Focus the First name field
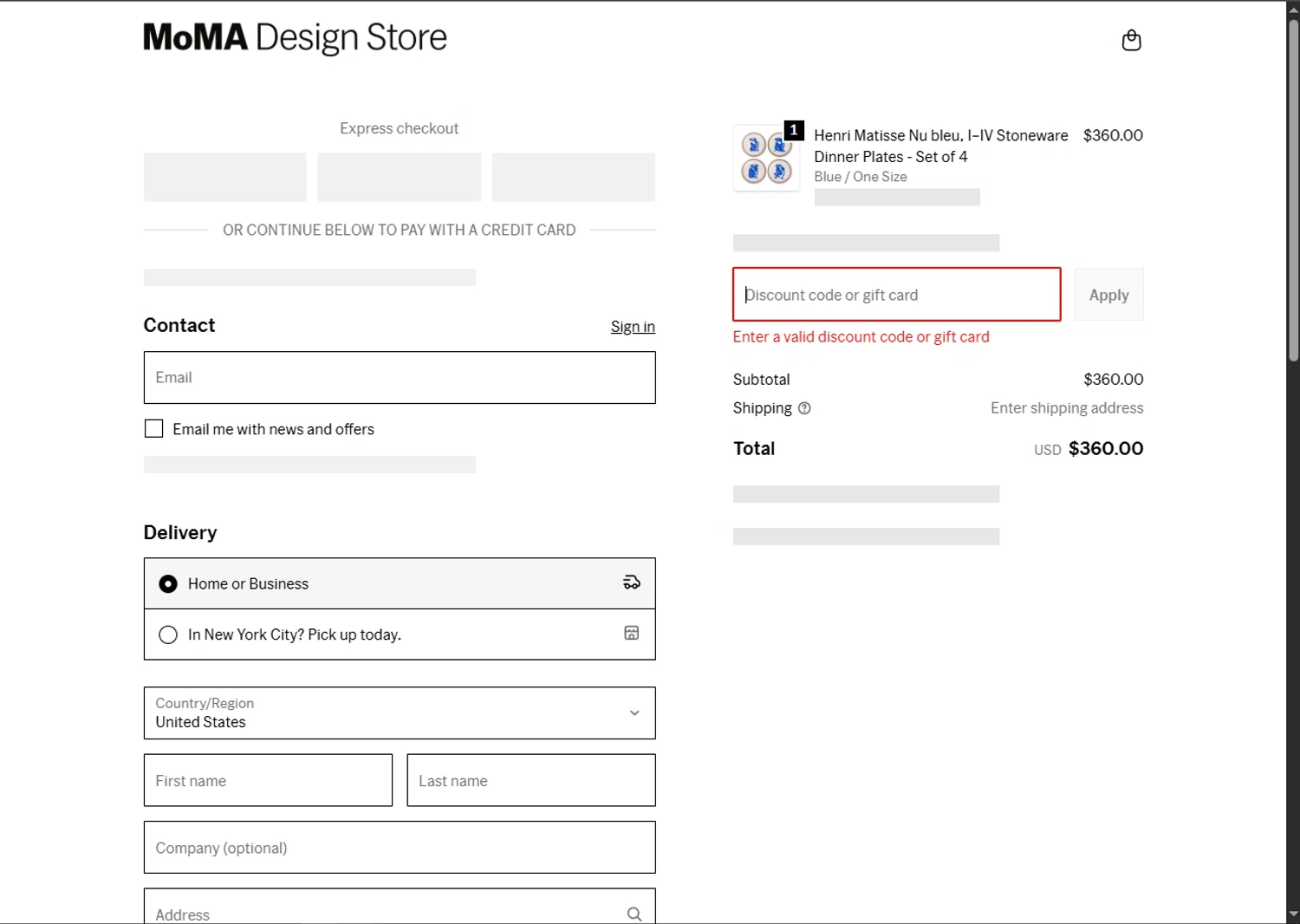The width and height of the screenshot is (1300, 924). 268,780
